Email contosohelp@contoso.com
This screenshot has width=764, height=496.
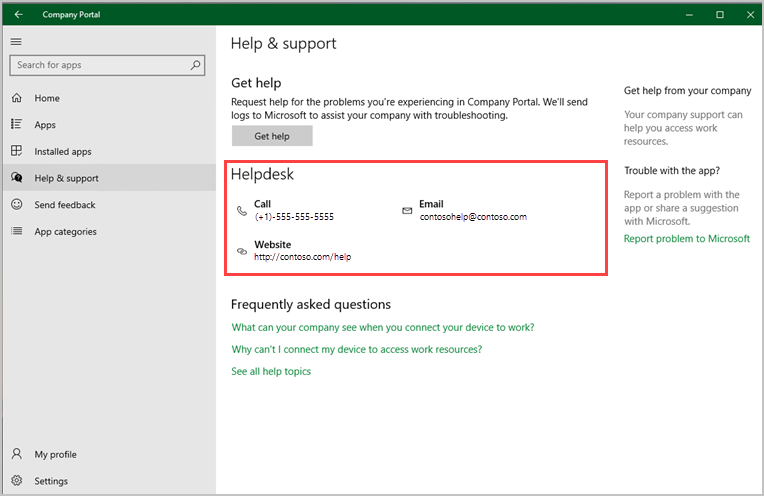[x=473, y=217]
